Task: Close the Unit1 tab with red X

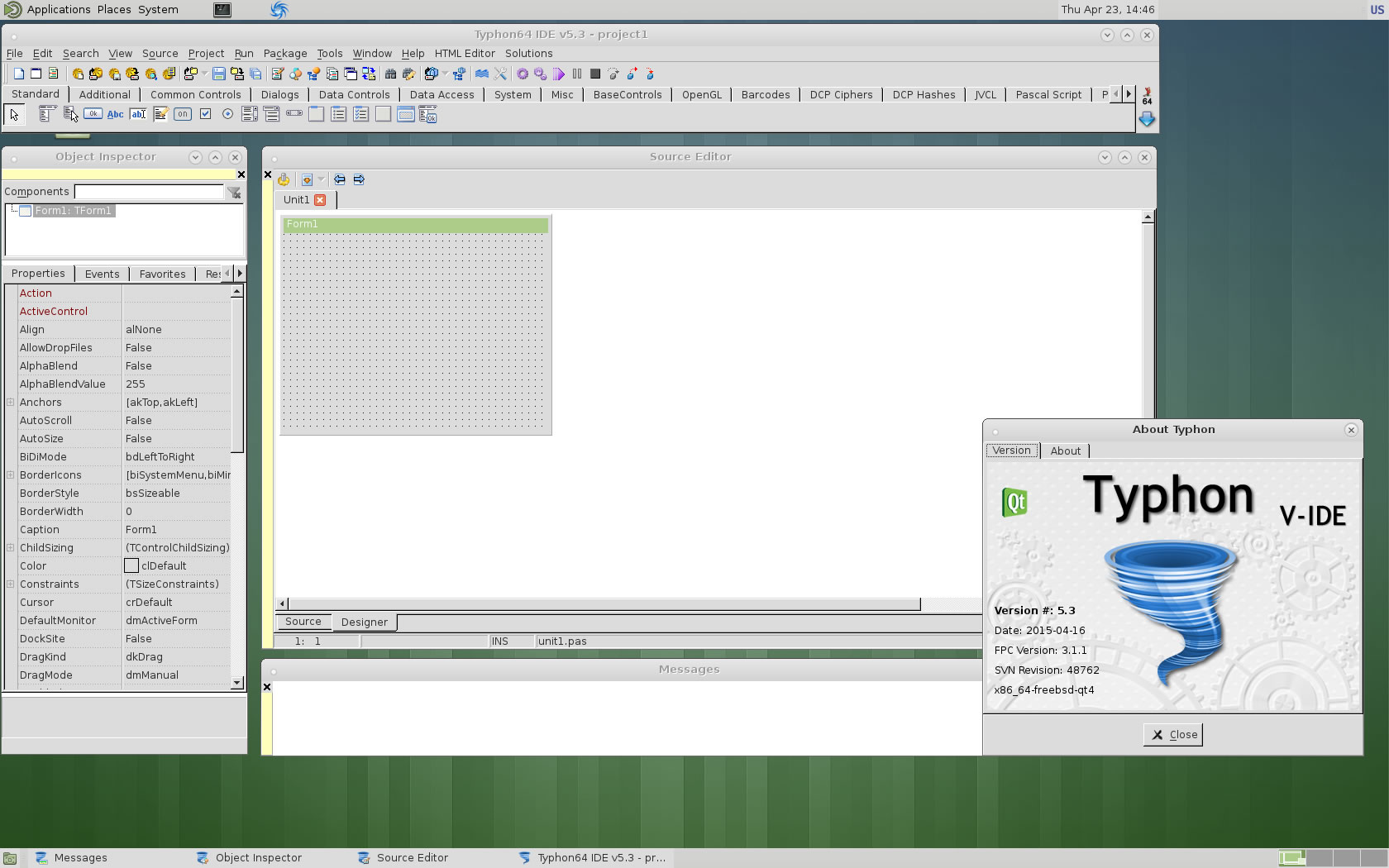Action: point(320,200)
